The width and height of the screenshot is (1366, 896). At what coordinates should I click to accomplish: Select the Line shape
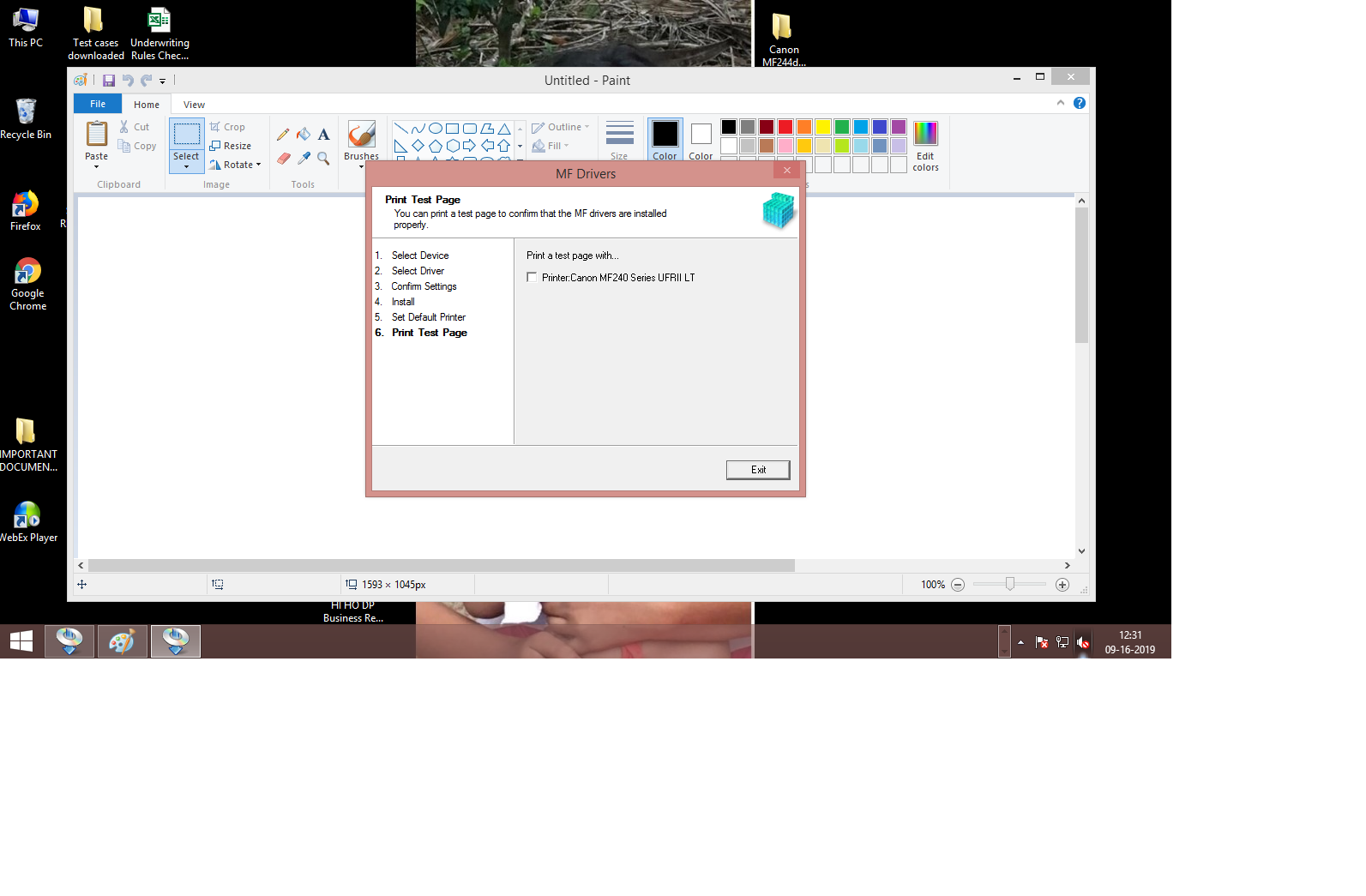tap(401, 129)
